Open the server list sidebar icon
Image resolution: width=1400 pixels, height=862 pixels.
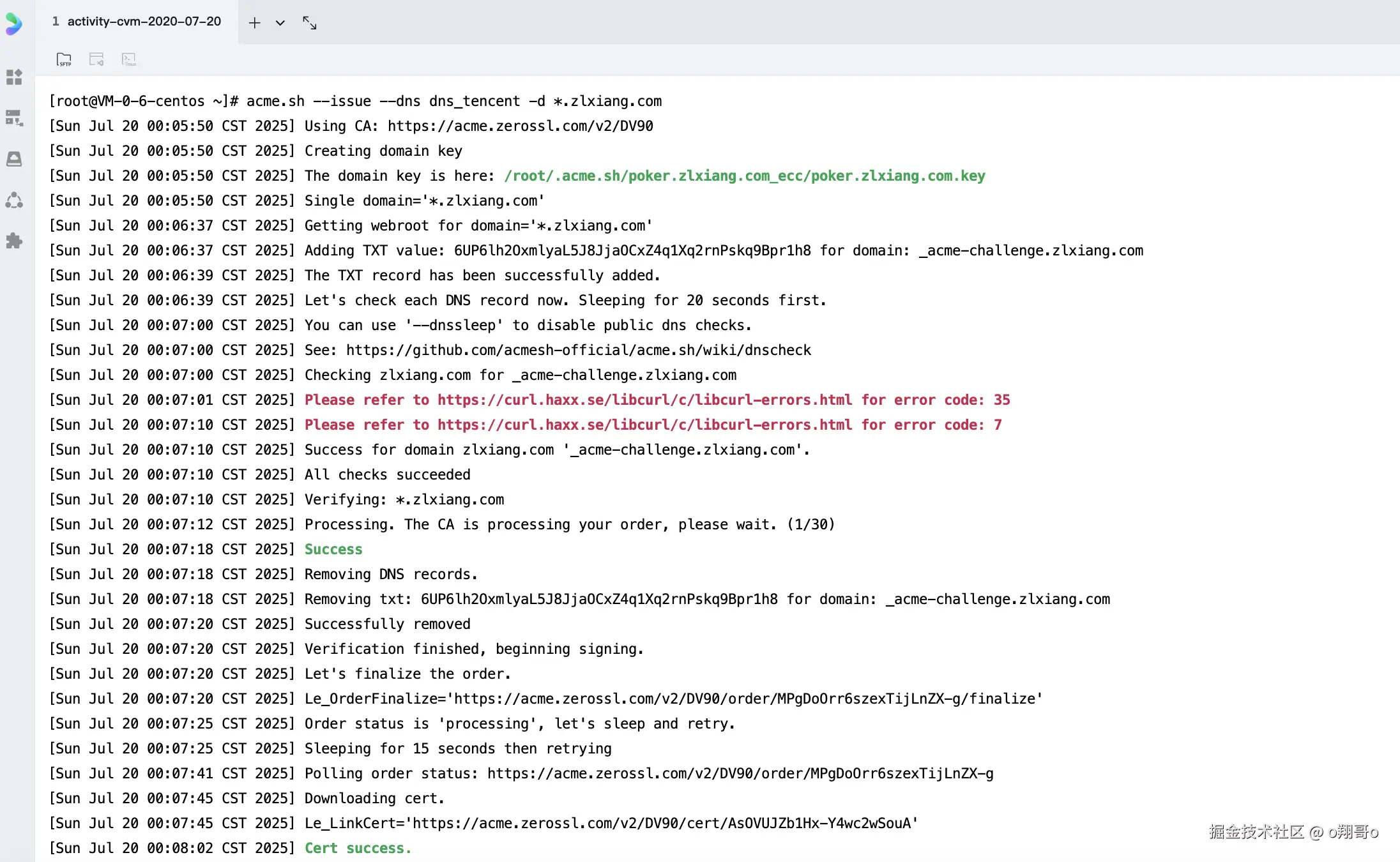[14, 118]
